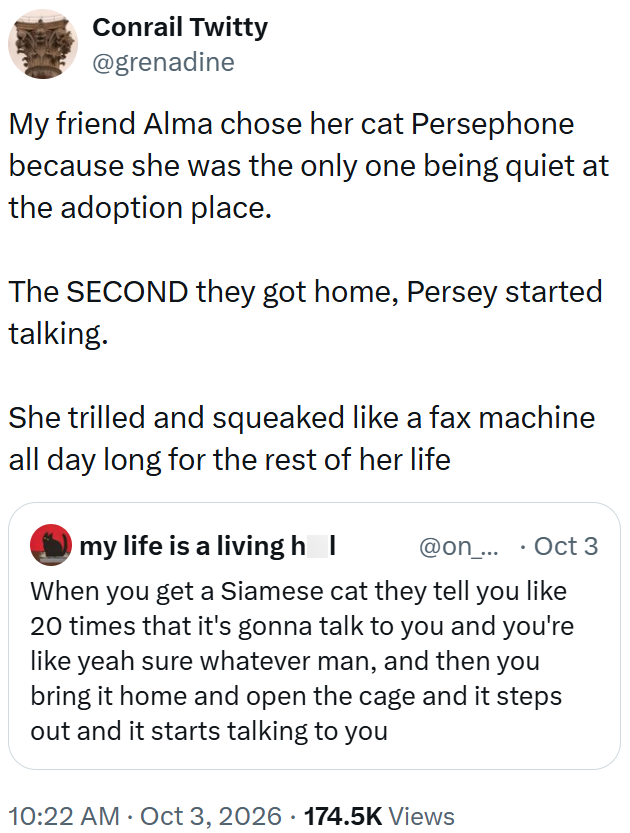This screenshot has height=833, width=630.
Task: Open Conrail Twitty's column-capital profile picture
Action: (42, 45)
